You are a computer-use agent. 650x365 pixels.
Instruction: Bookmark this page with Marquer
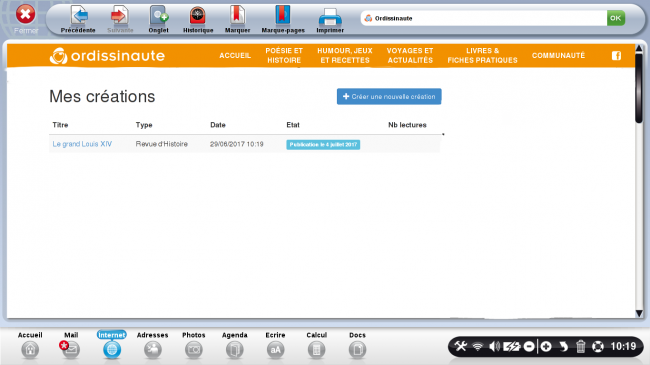point(237,19)
